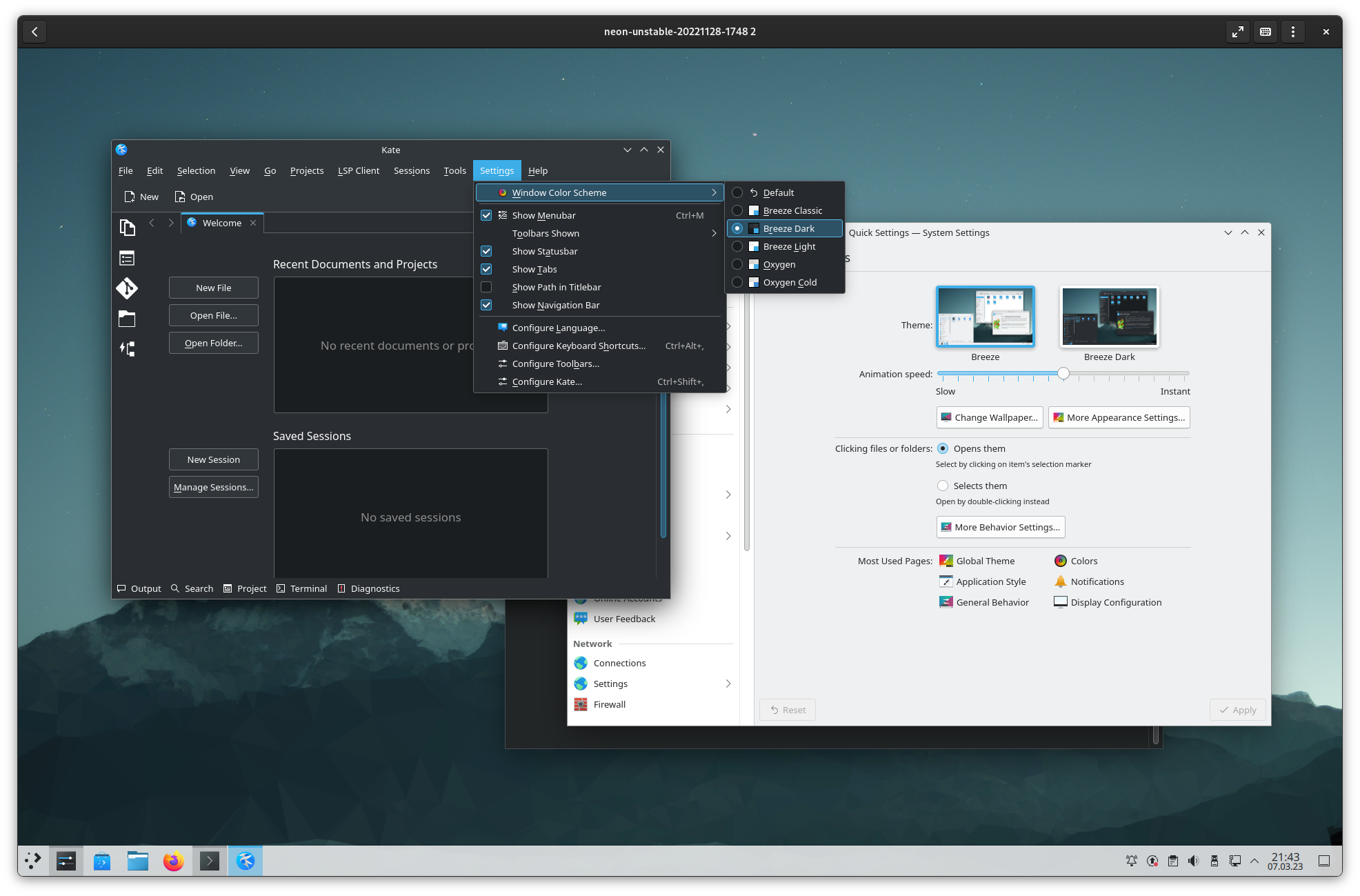The width and height of the screenshot is (1360, 896).
Task: Launch Firefox from the taskbar
Action: coord(174,861)
